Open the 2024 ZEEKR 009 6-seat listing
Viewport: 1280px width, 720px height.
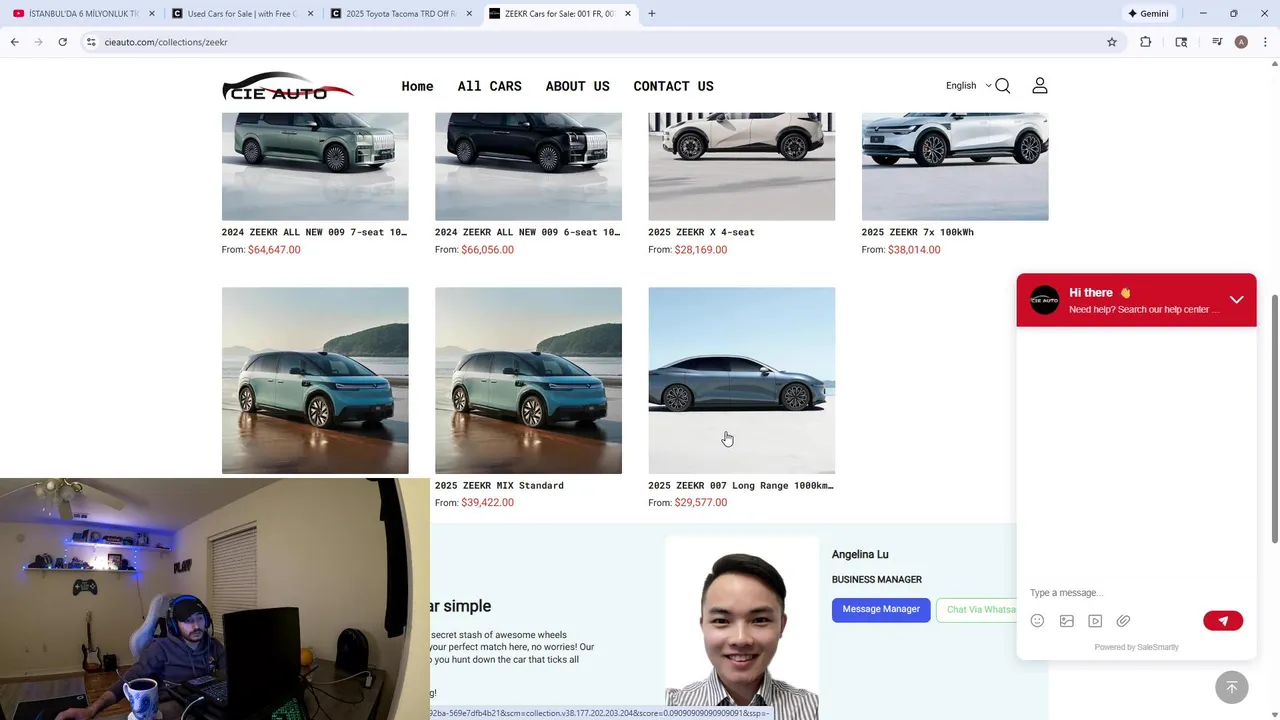(x=527, y=232)
